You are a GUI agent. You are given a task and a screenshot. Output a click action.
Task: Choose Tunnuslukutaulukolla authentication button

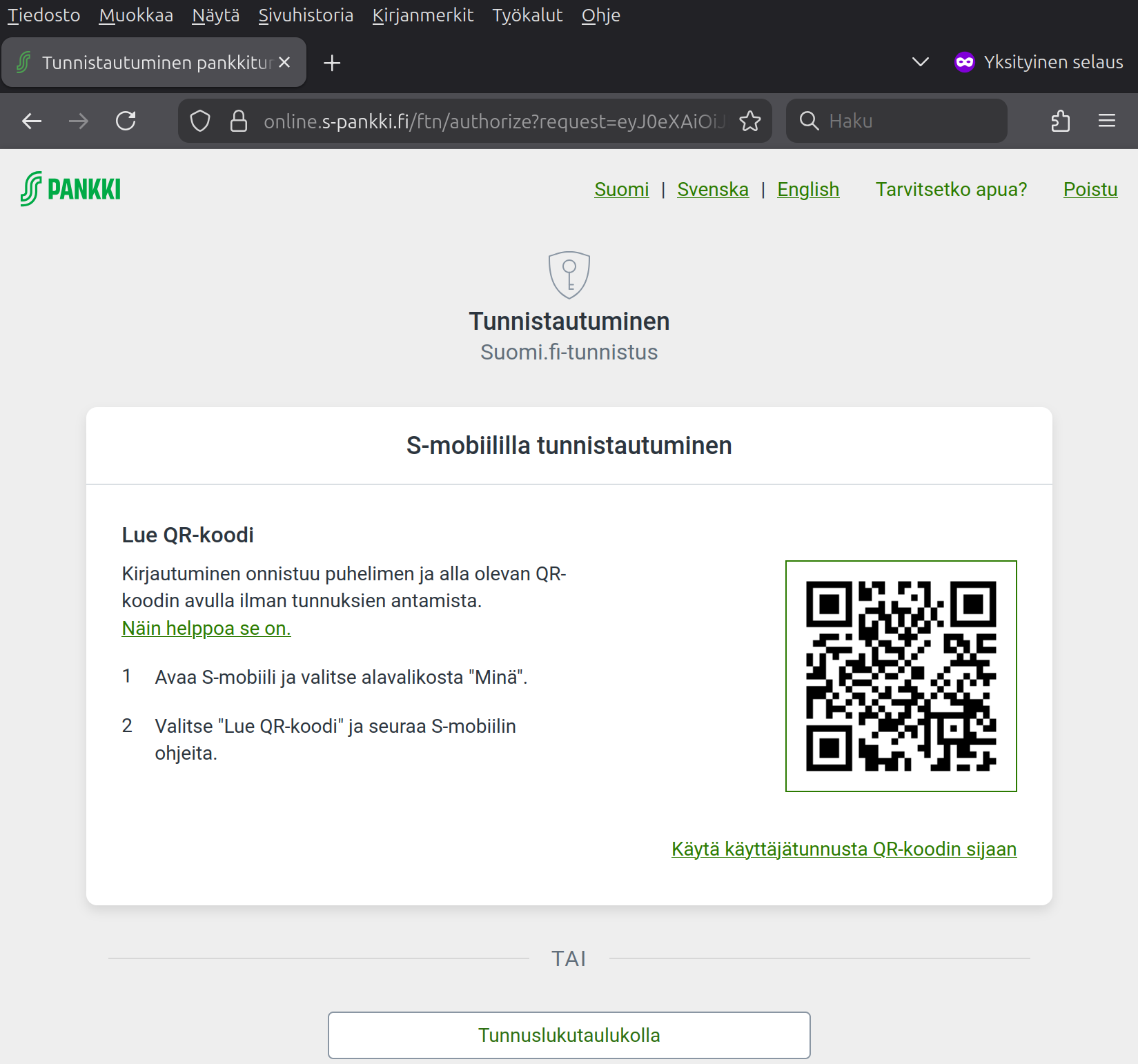[569, 1035]
